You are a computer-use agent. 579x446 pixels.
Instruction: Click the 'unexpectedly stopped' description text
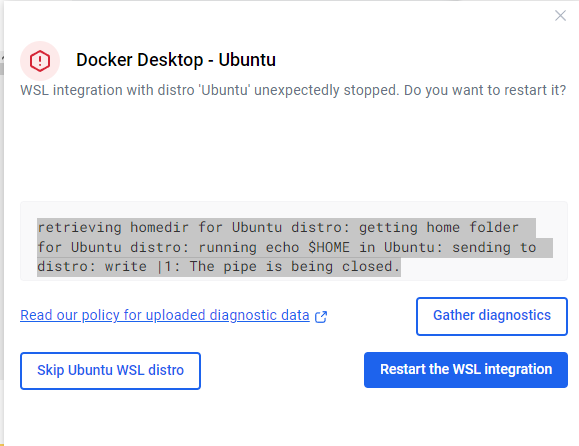pyautogui.click(x=326, y=90)
